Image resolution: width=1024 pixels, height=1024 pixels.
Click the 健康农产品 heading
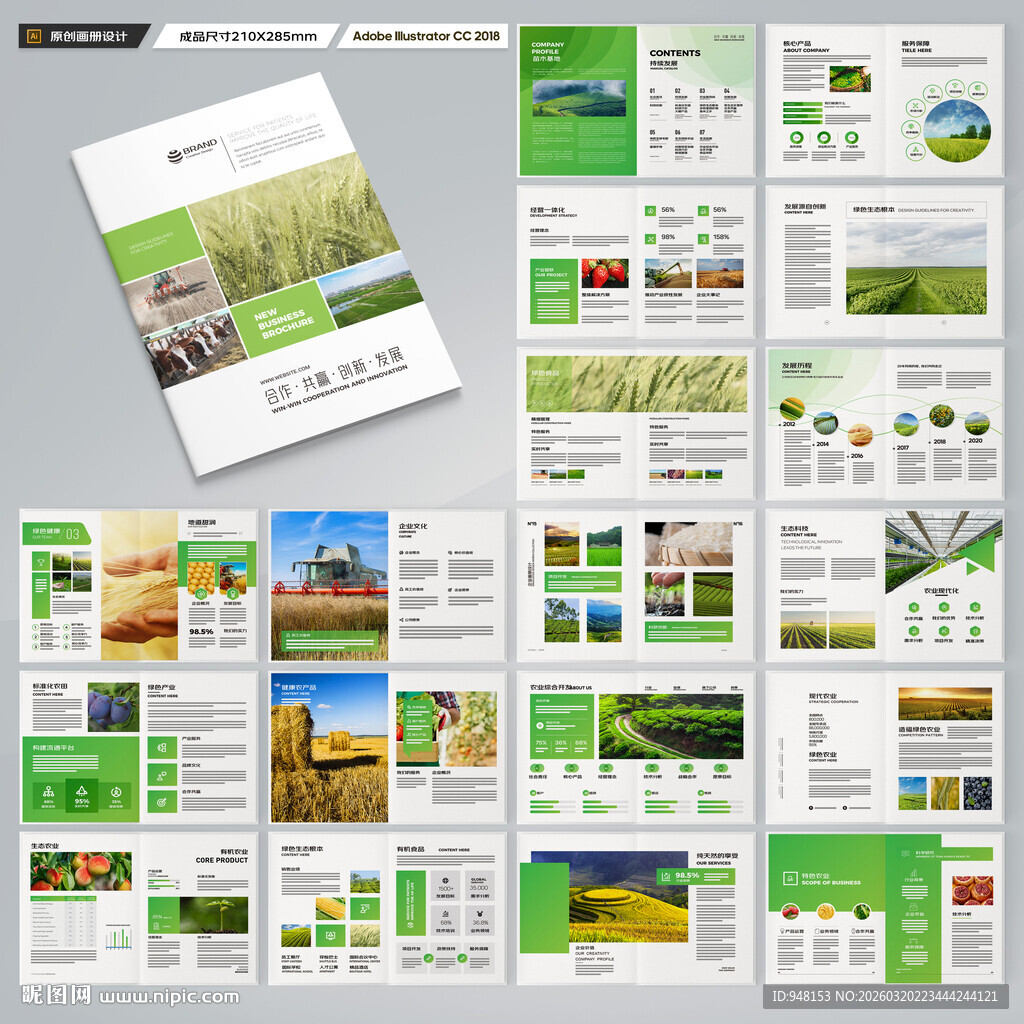click(x=298, y=688)
